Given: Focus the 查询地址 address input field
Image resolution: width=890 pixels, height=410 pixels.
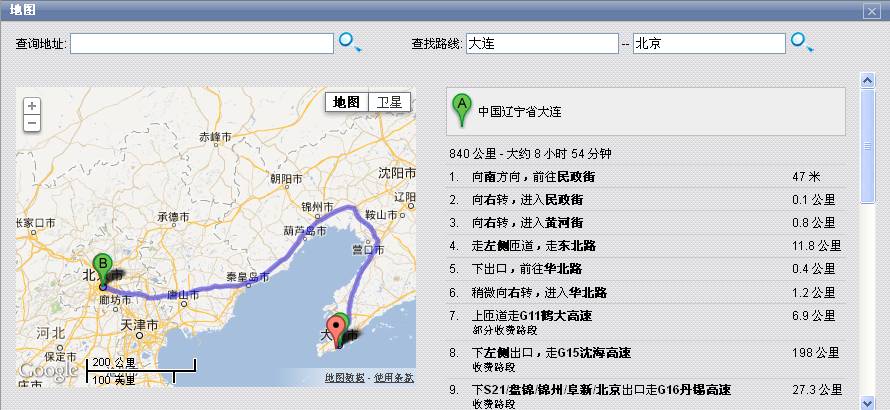Looking at the screenshot, I should [201, 43].
